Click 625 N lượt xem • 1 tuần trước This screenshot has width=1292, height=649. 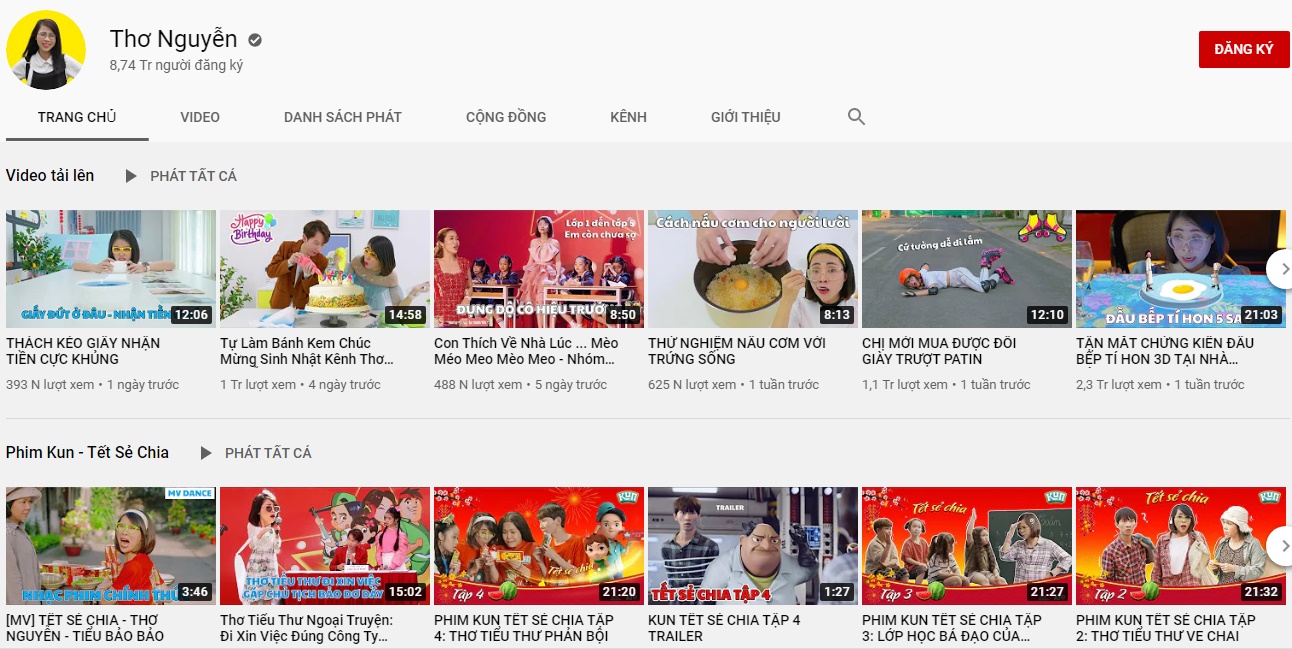tap(733, 385)
